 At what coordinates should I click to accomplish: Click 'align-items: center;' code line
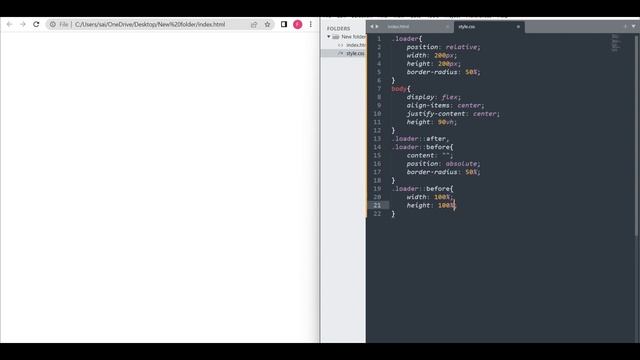pos(445,105)
